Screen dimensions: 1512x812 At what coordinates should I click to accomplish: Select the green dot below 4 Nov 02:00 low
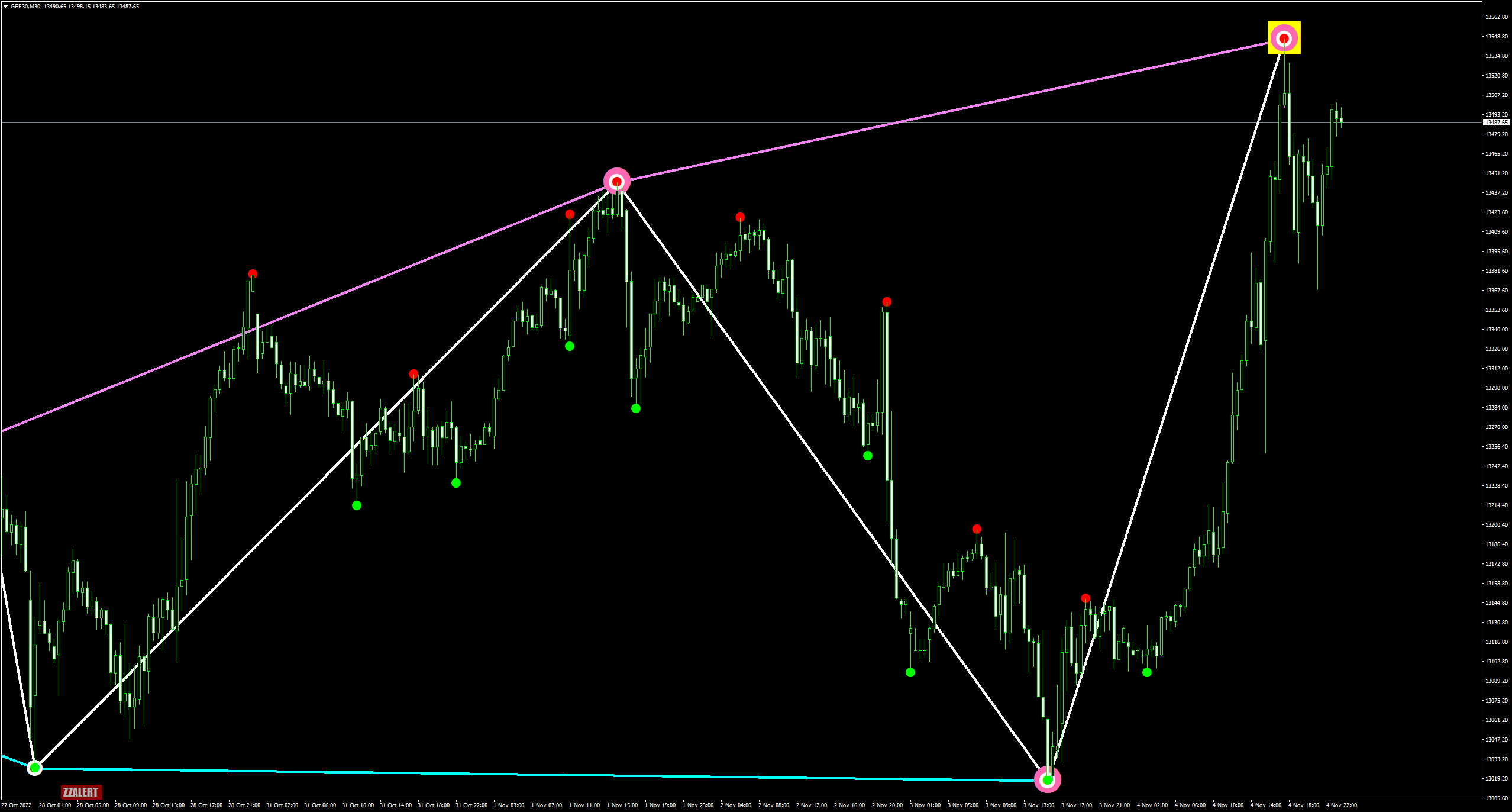tap(1146, 672)
